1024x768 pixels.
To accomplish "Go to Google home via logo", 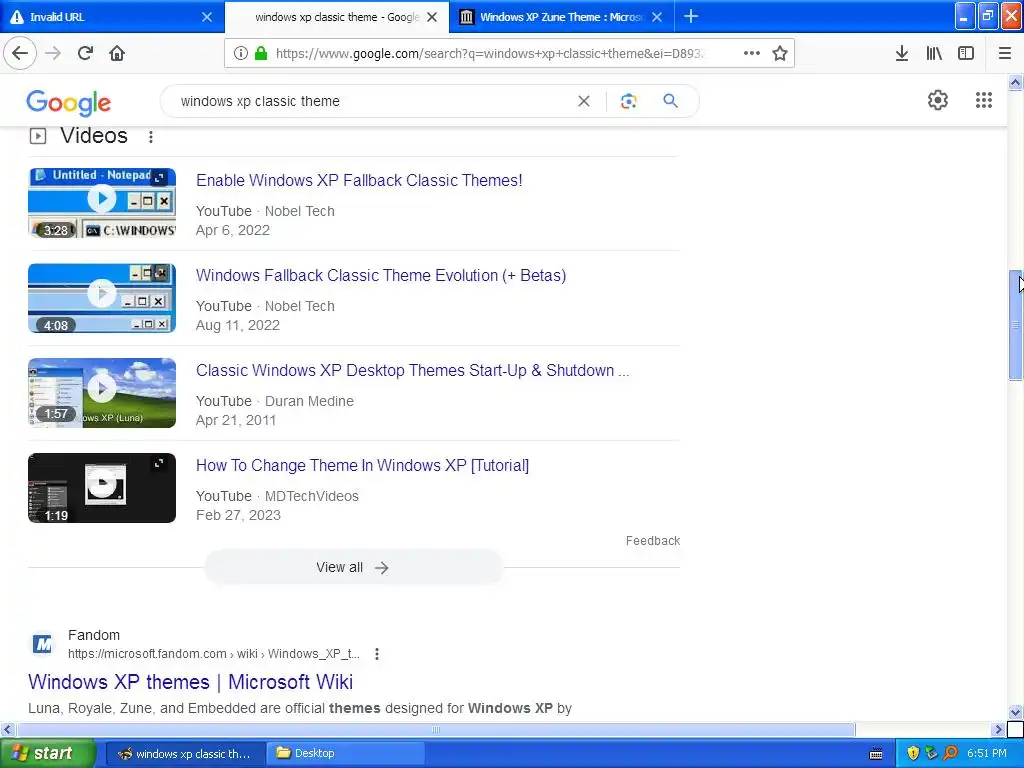I will [x=69, y=103].
